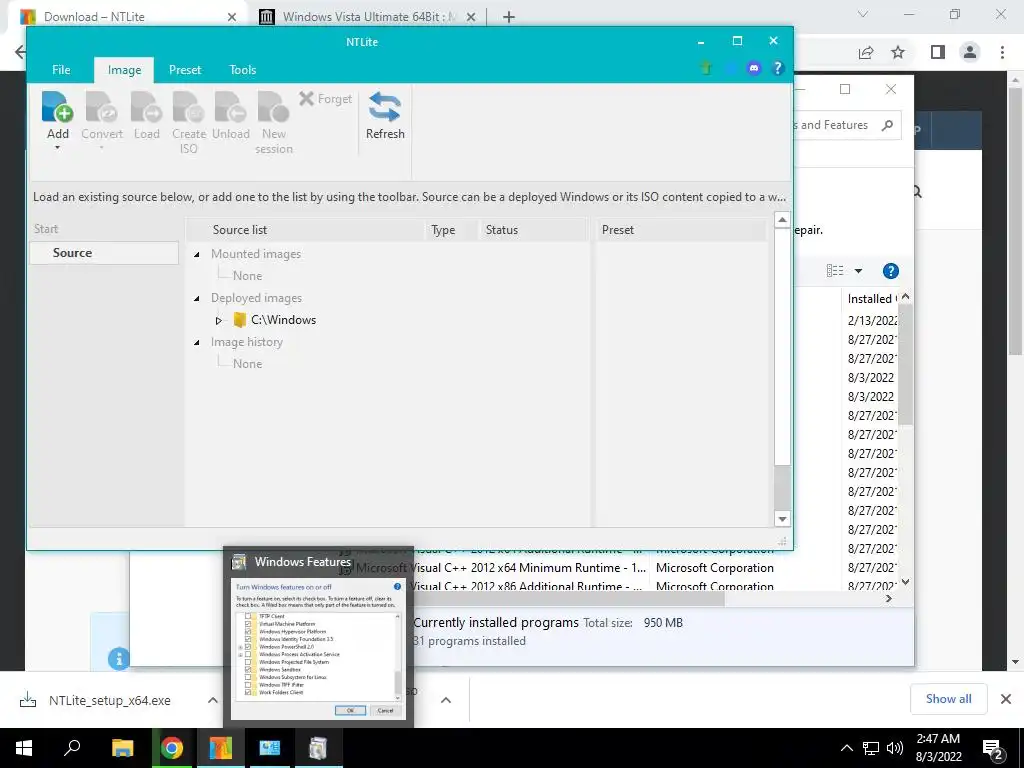Open a new Chrome tab

pos(509,17)
